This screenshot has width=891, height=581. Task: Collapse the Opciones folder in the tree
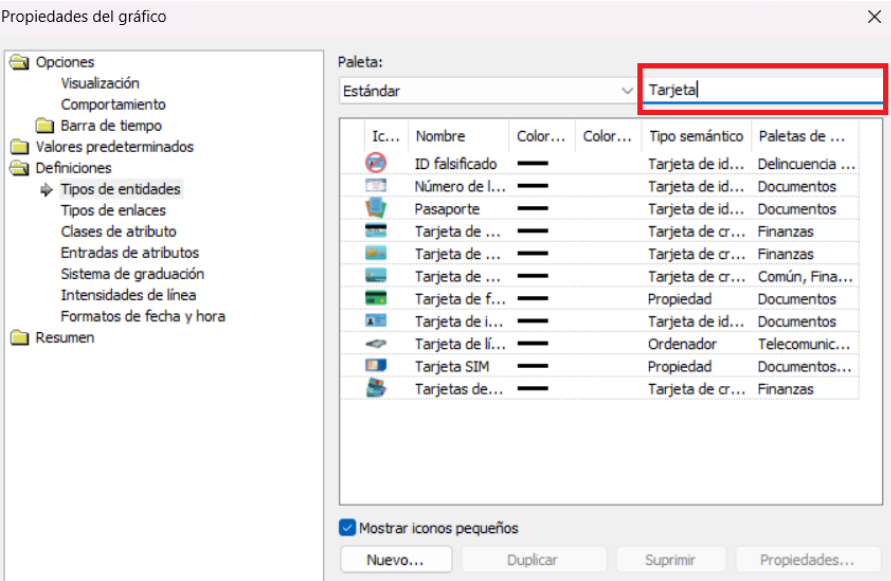coord(20,62)
